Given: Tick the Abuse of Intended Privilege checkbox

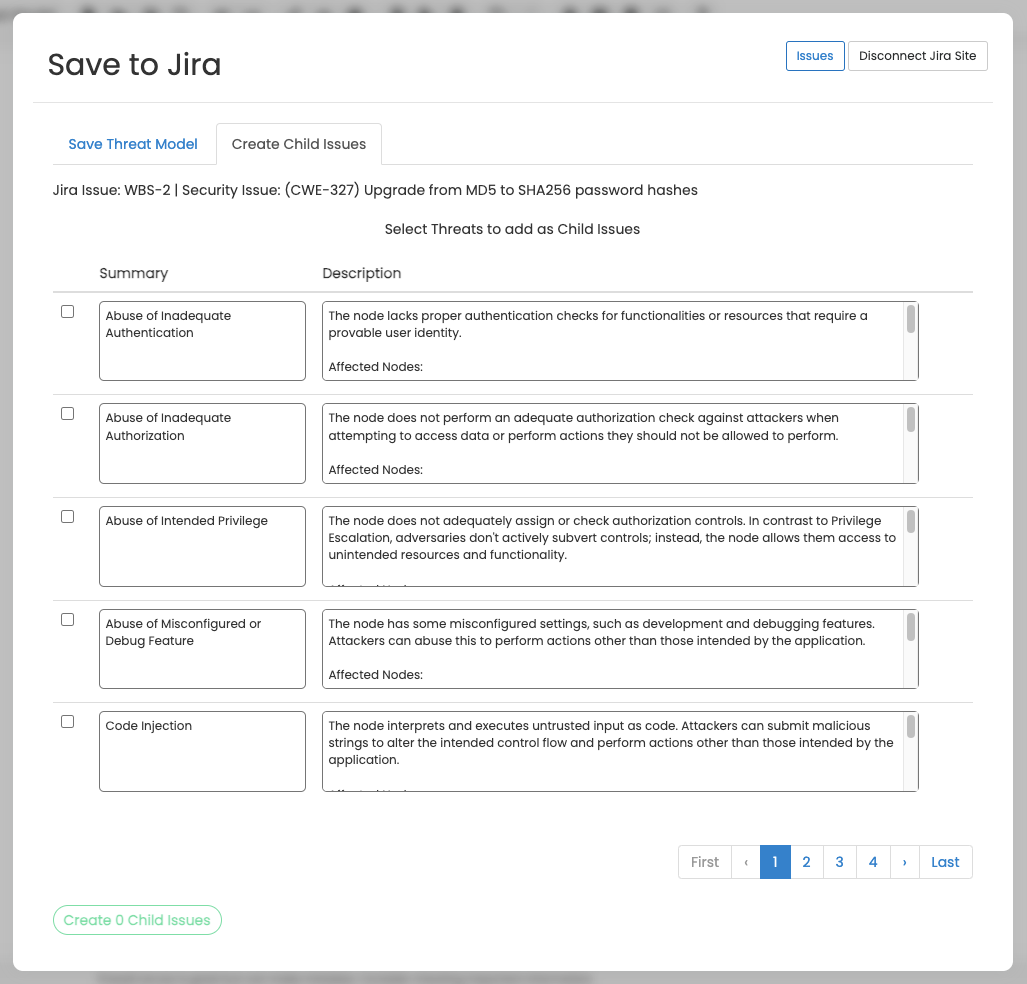Looking at the screenshot, I should (x=68, y=516).
